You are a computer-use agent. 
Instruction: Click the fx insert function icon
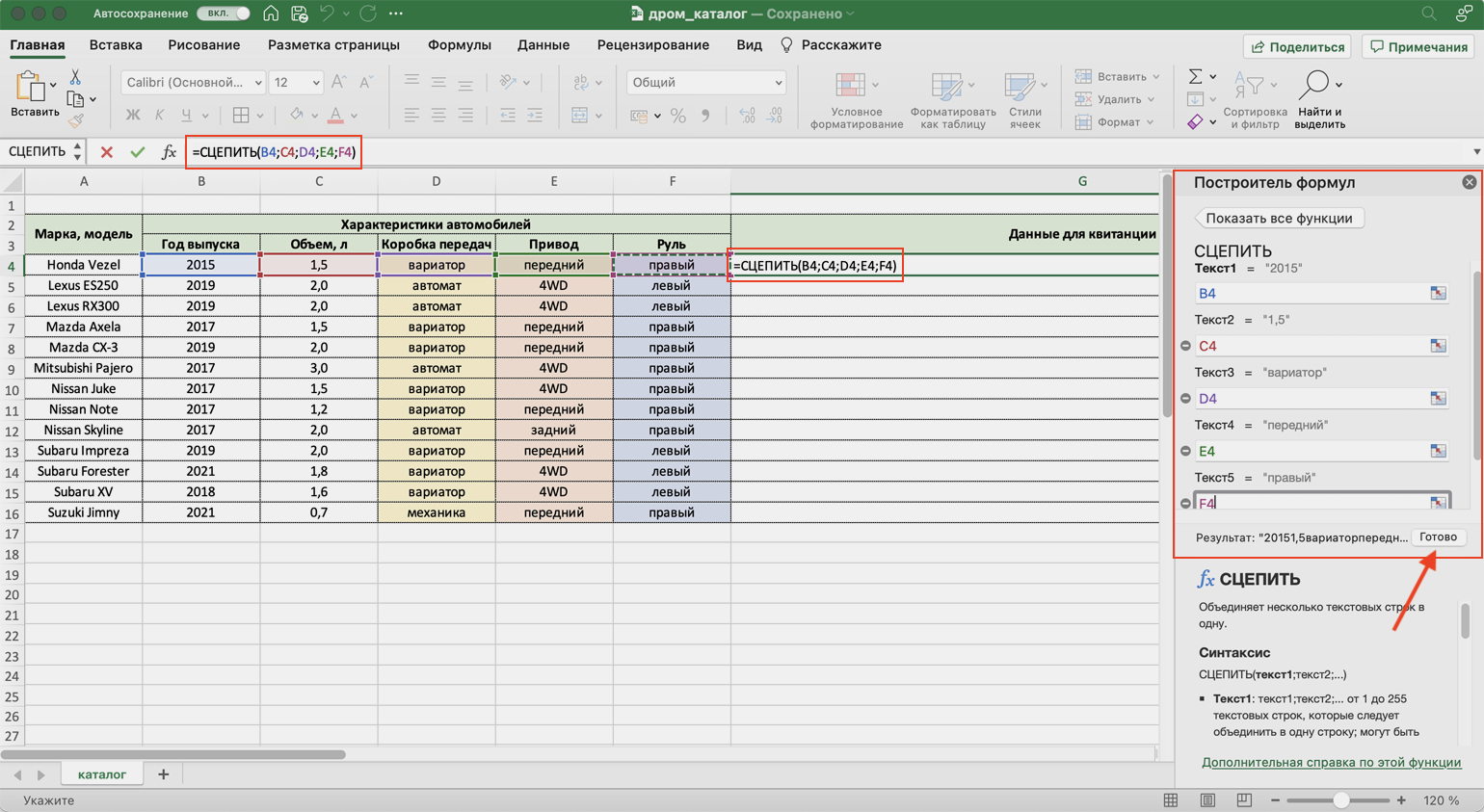[x=169, y=152]
